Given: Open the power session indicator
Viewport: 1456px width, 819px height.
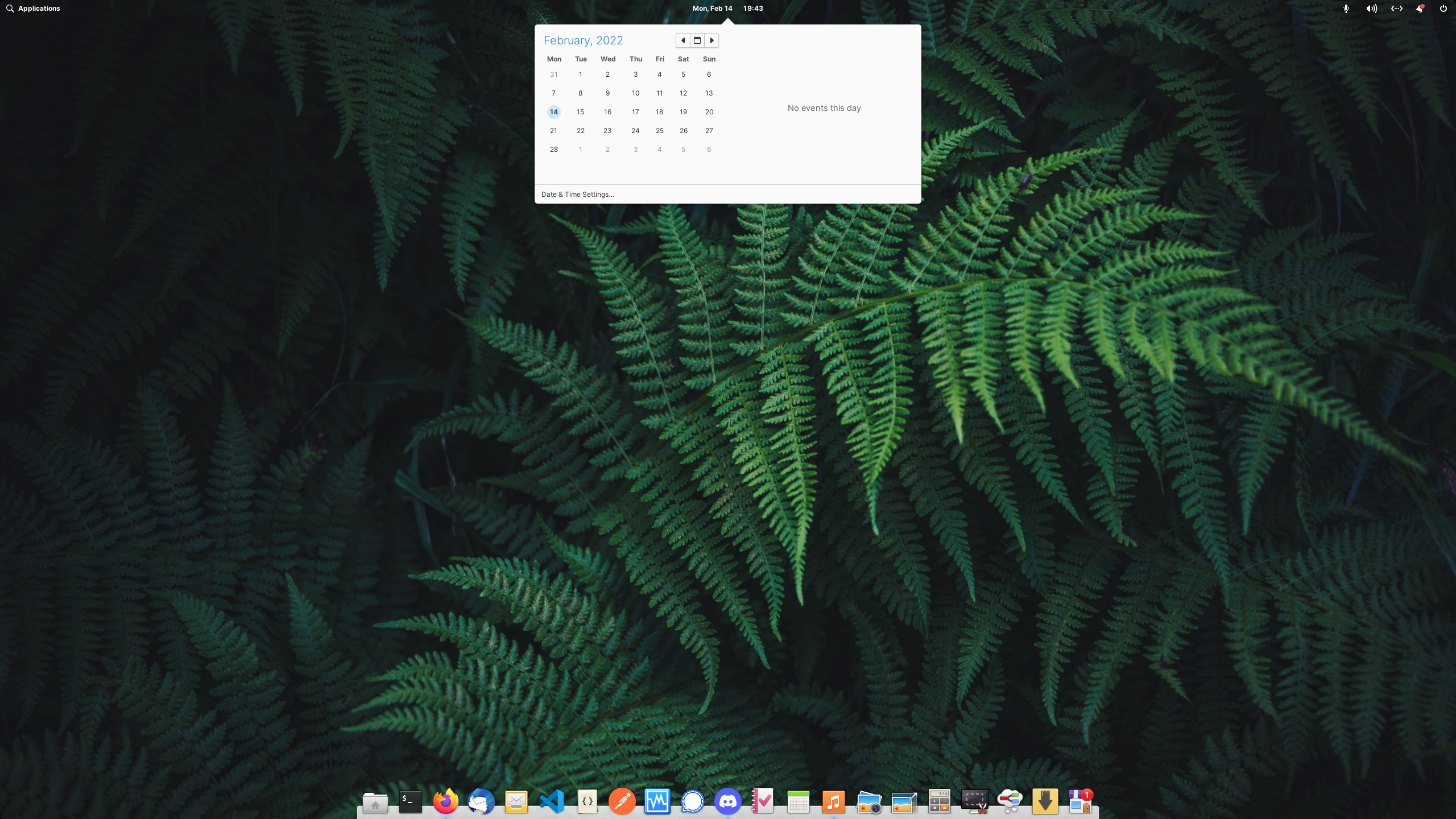Looking at the screenshot, I should (1443, 9).
